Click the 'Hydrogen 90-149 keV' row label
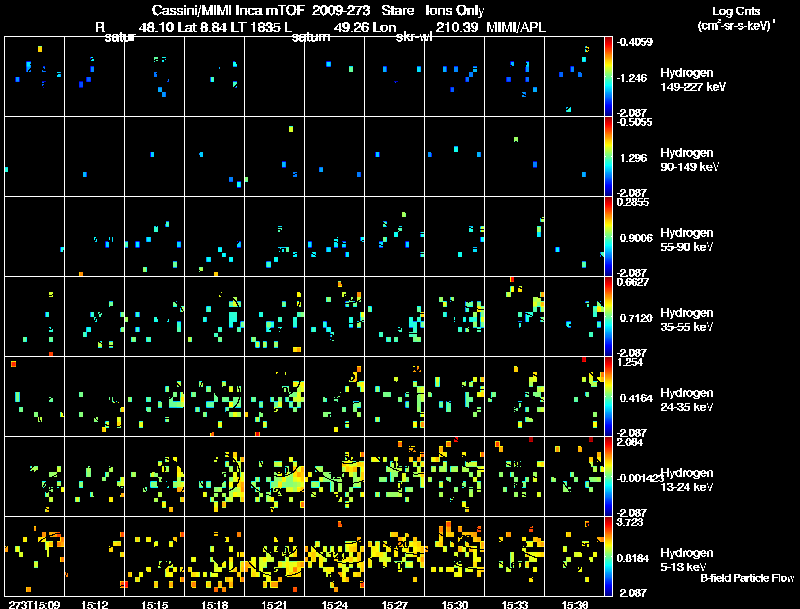800x609 pixels. coord(689,160)
